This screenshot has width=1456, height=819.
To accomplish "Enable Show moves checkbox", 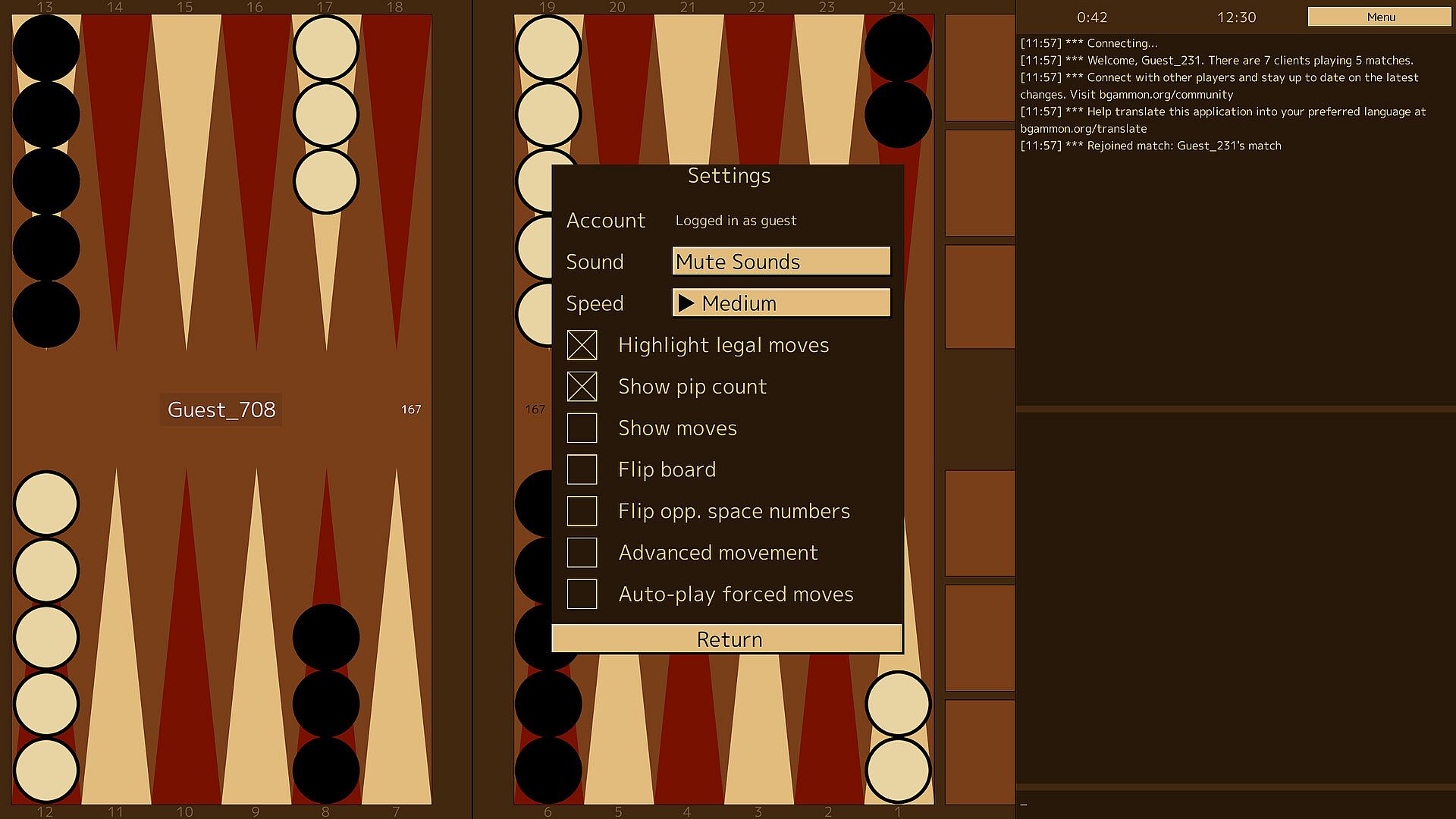I will tap(582, 428).
